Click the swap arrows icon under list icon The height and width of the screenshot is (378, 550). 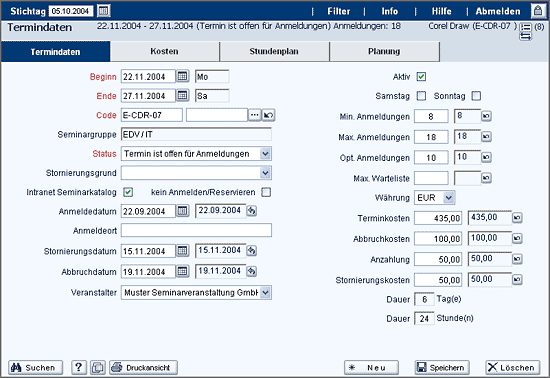[x=525, y=36]
